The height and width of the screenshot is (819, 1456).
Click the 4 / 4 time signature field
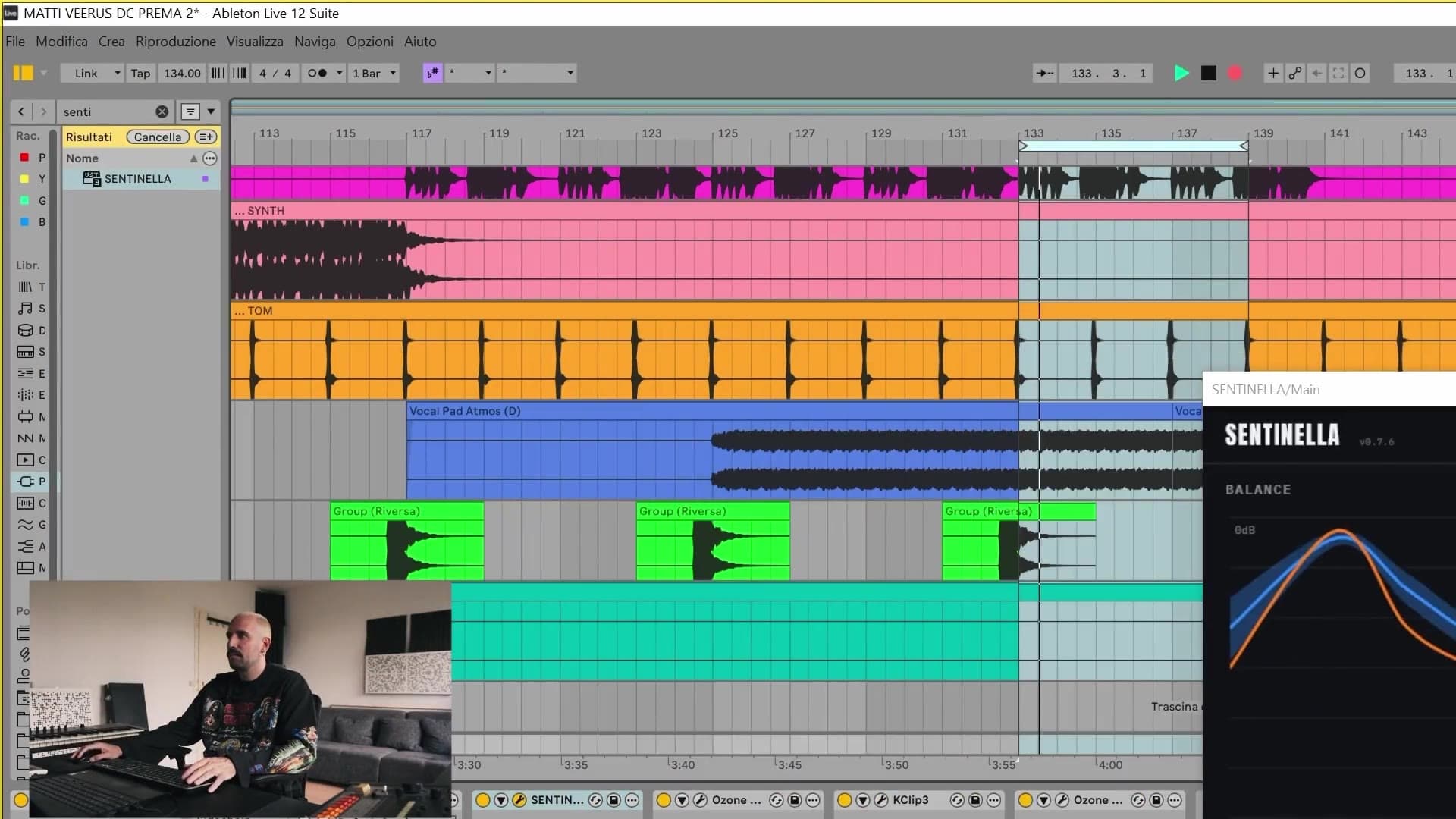(x=275, y=73)
